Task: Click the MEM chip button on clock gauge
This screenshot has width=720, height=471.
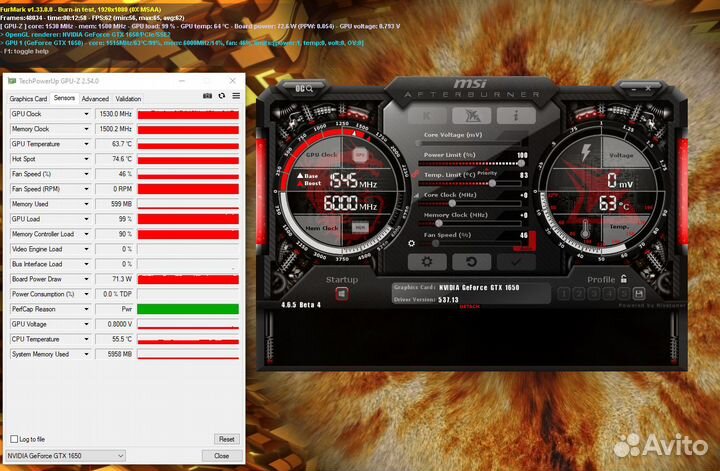Action: 360,227
